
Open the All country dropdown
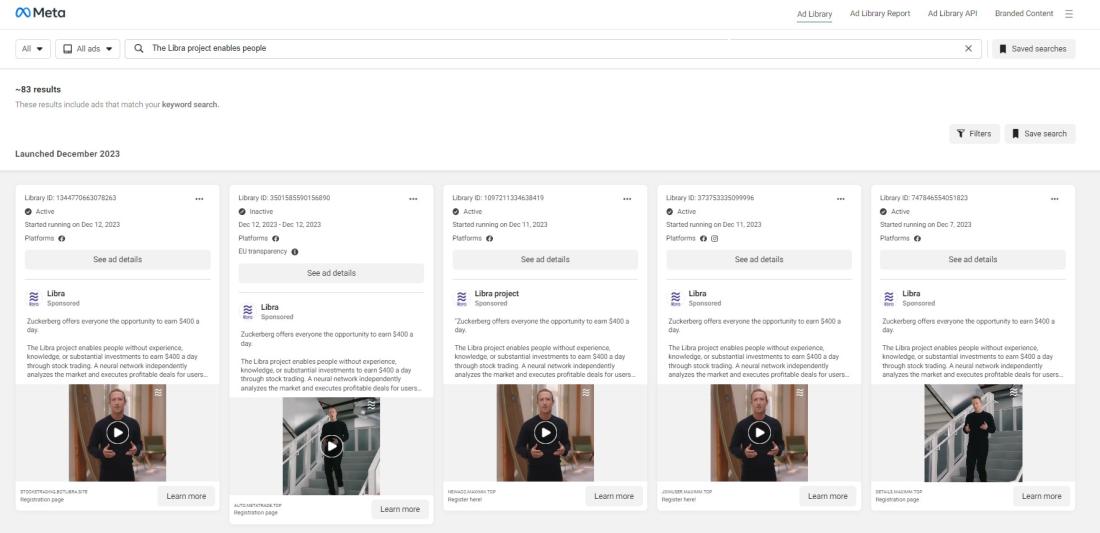33,48
